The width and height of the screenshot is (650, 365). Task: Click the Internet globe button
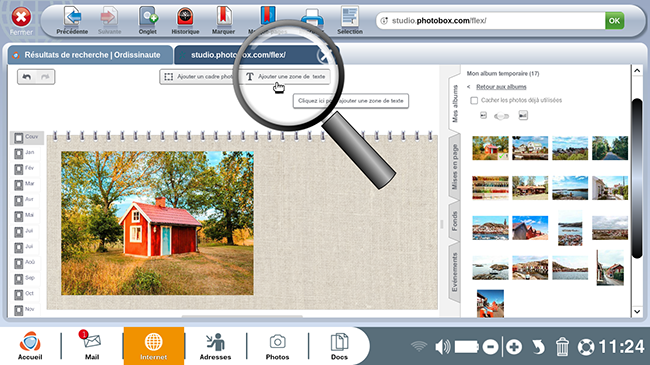tap(154, 346)
